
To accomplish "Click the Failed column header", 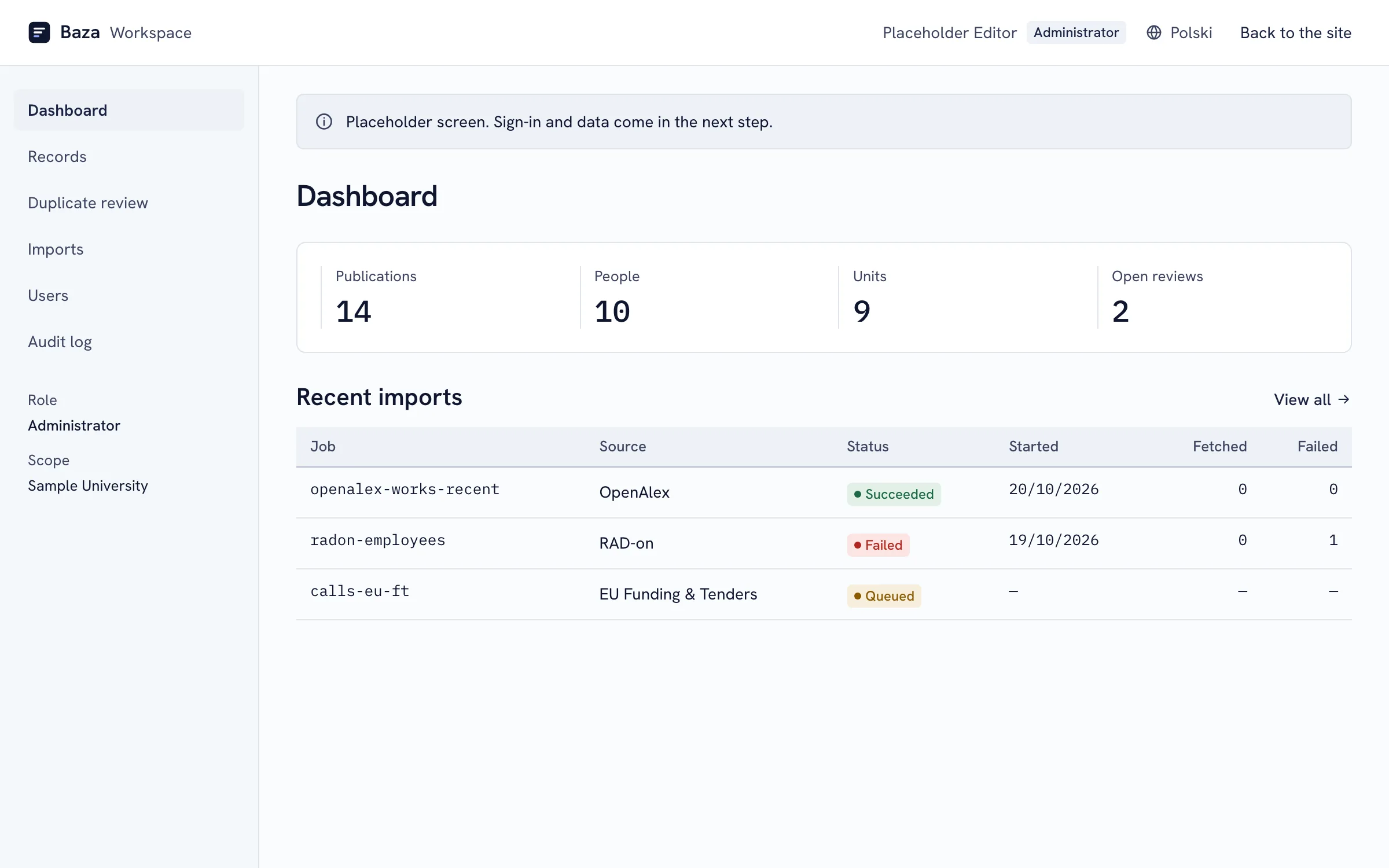I will coord(1317,446).
